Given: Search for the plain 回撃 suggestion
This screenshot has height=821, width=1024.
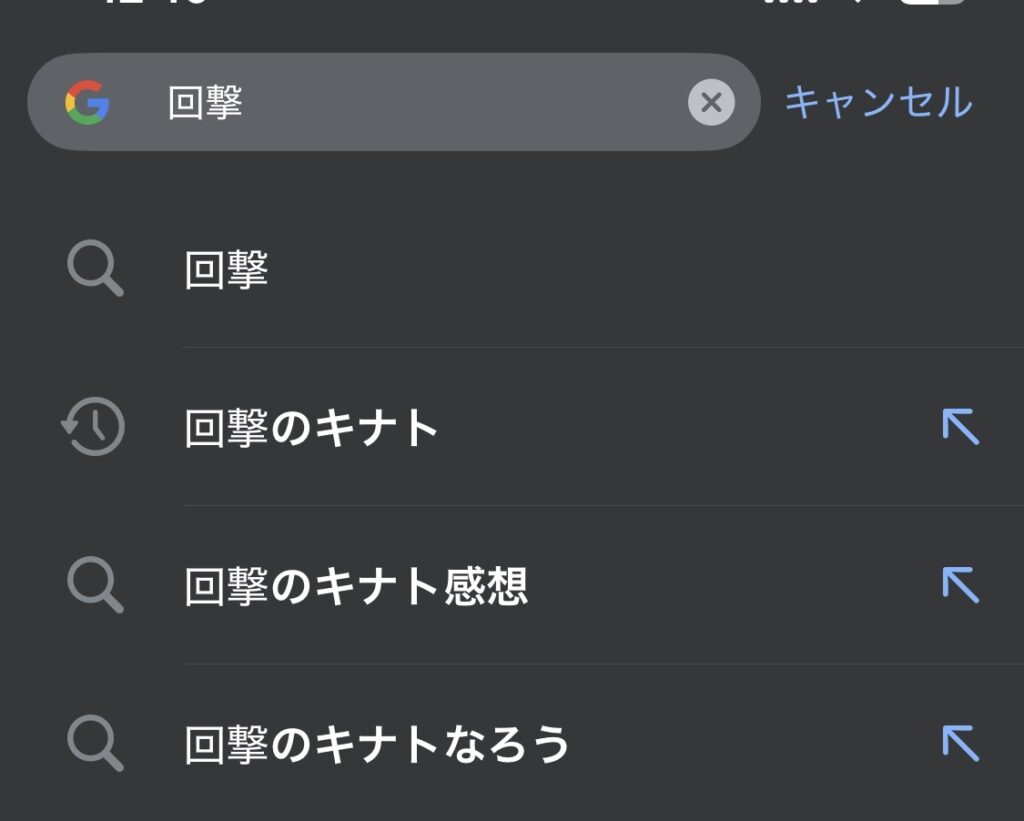Looking at the screenshot, I should [x=227, y=270].
